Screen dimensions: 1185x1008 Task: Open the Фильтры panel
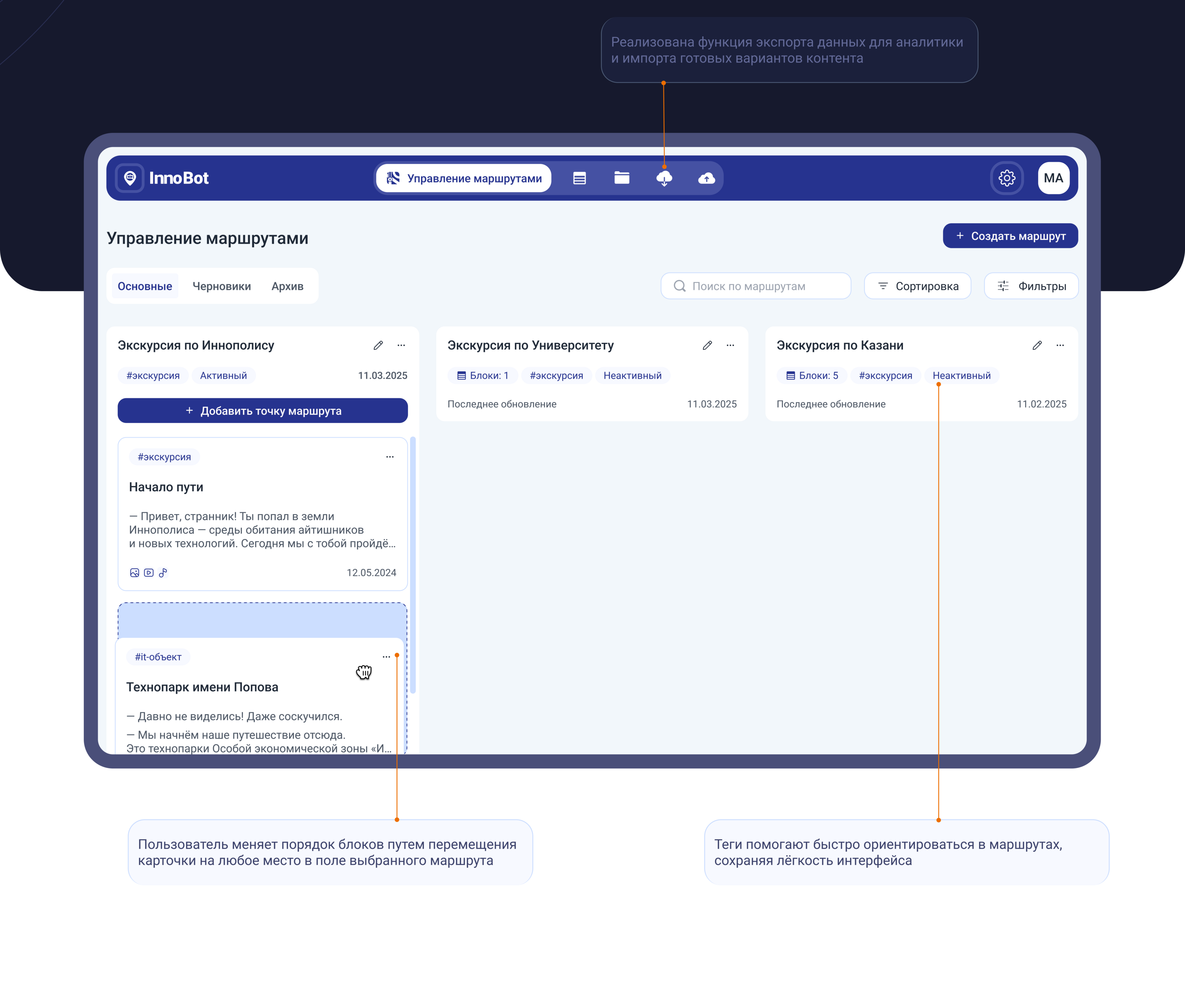pyautogui.click(x=1031, y=286)
